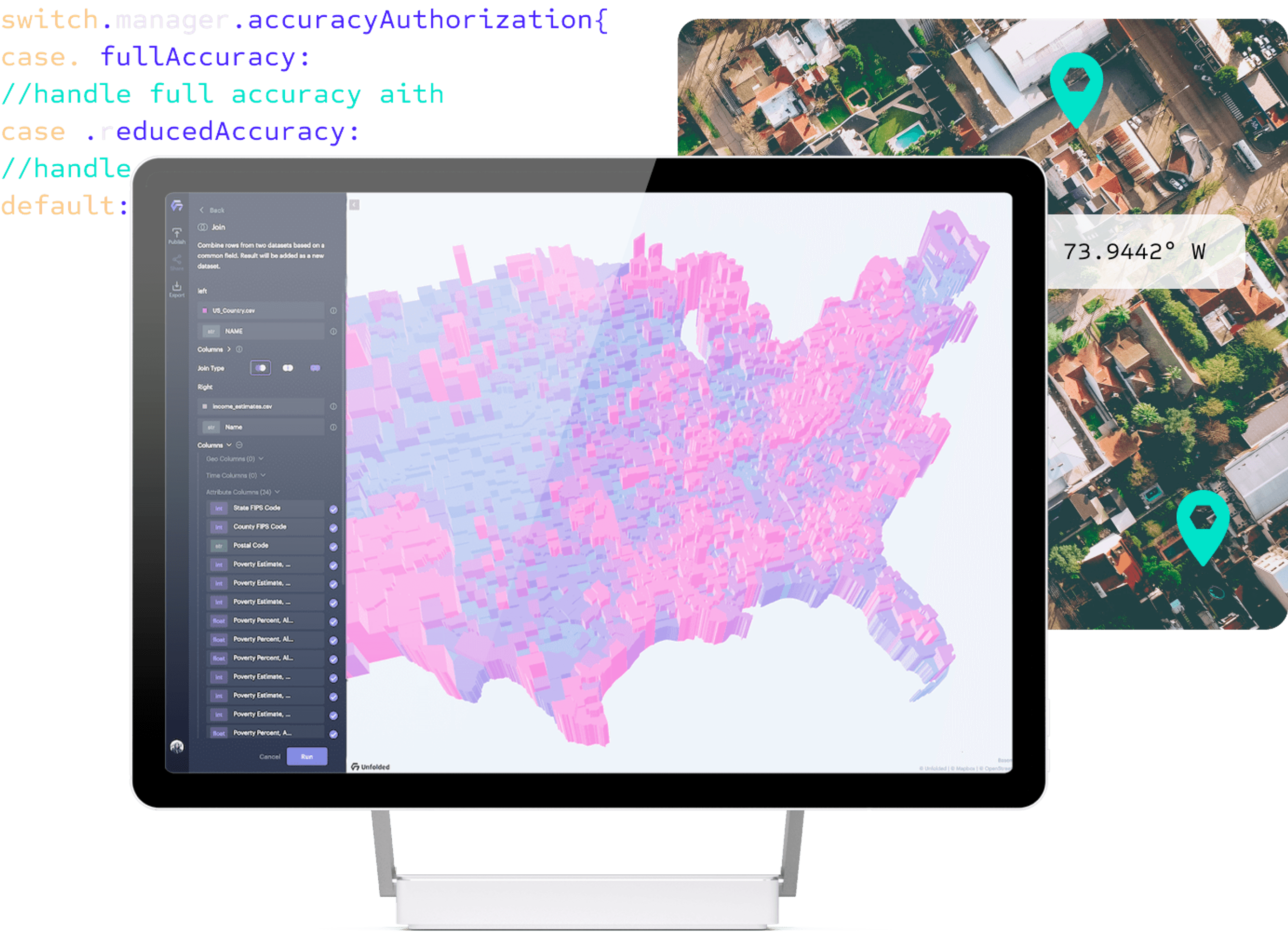The height and width of the screenshot is (946, 1288).
Task: Click the County FIPS Code row label
Action: 260,527
